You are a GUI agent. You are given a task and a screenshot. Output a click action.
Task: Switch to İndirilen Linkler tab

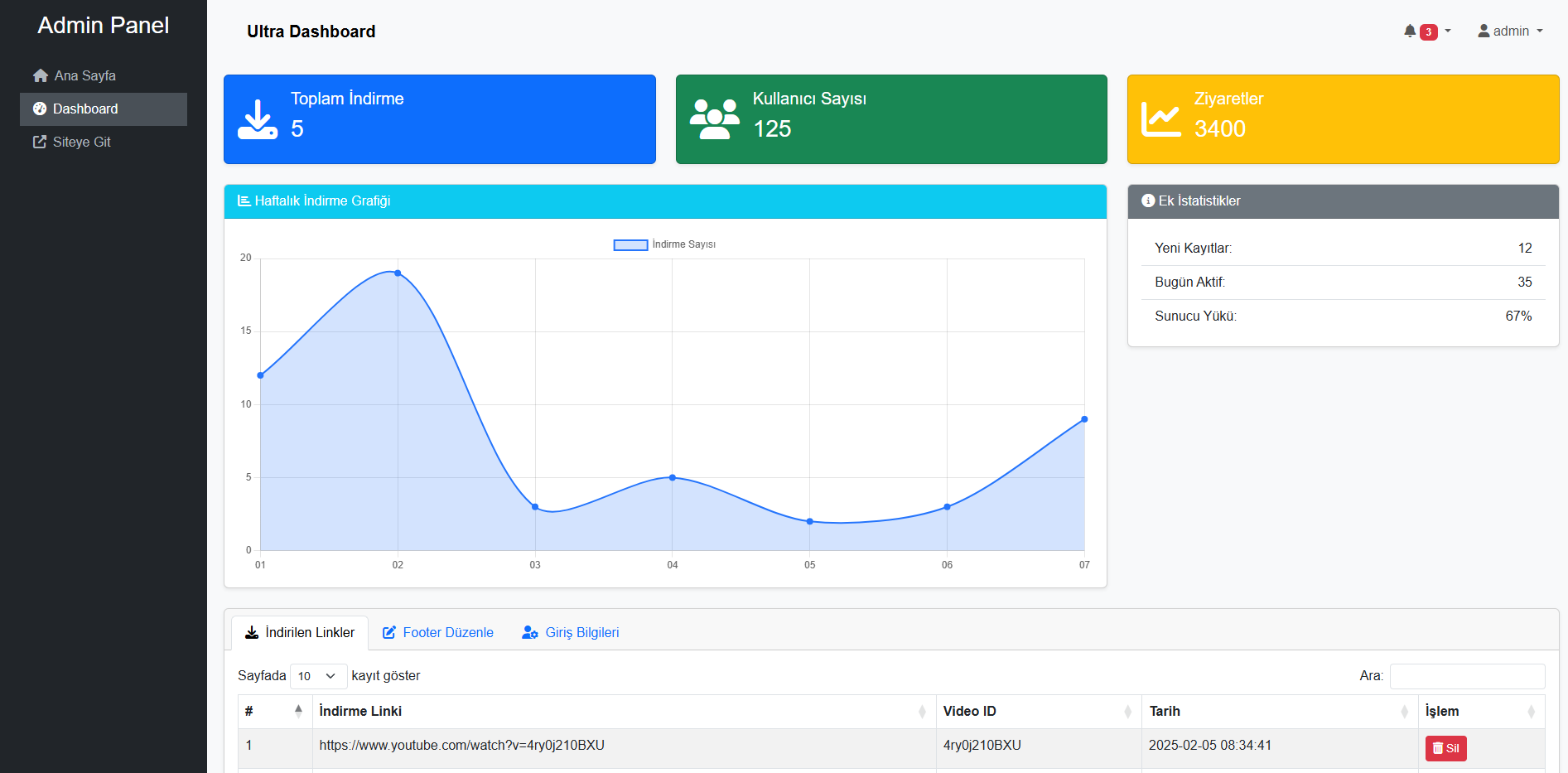coord(300,632)
